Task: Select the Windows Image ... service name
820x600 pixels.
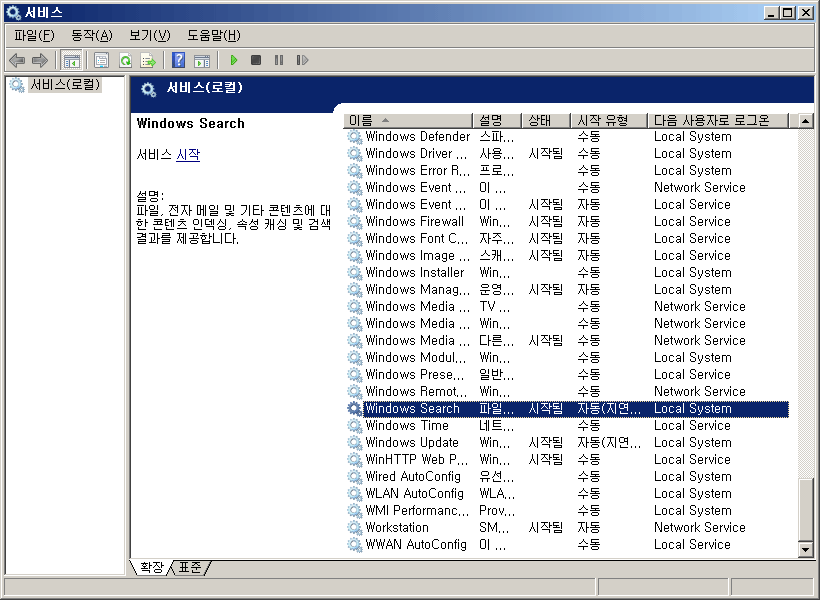Action: tap(417, 256)
